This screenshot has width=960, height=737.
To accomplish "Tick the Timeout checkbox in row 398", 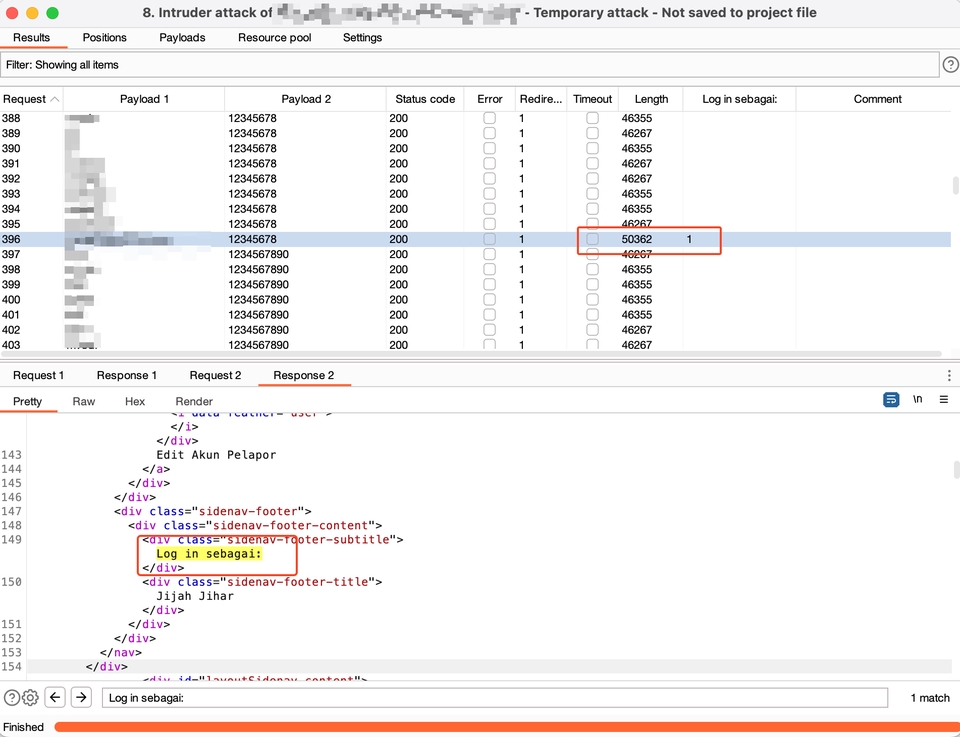I will coord(592,269).
